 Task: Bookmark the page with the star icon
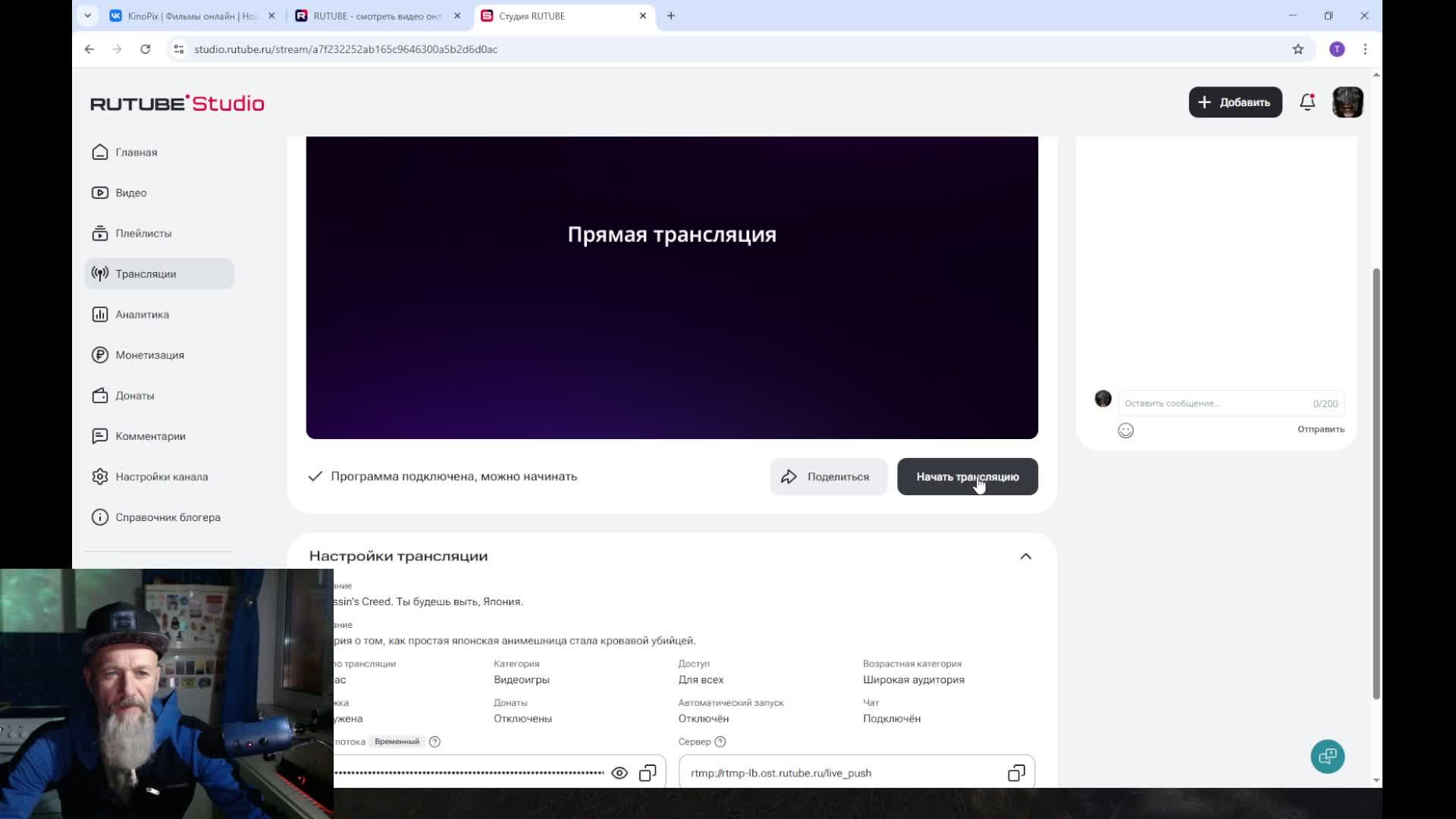[1298, 49]
